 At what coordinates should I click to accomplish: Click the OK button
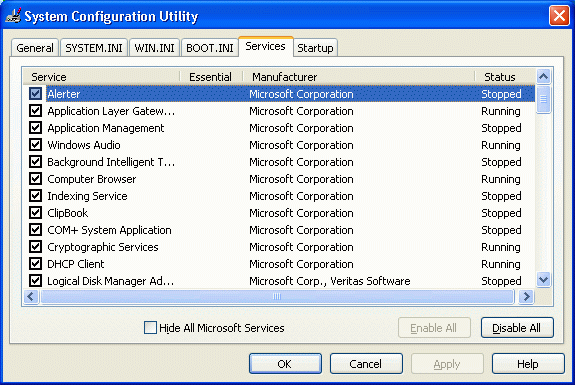(285, 364)
